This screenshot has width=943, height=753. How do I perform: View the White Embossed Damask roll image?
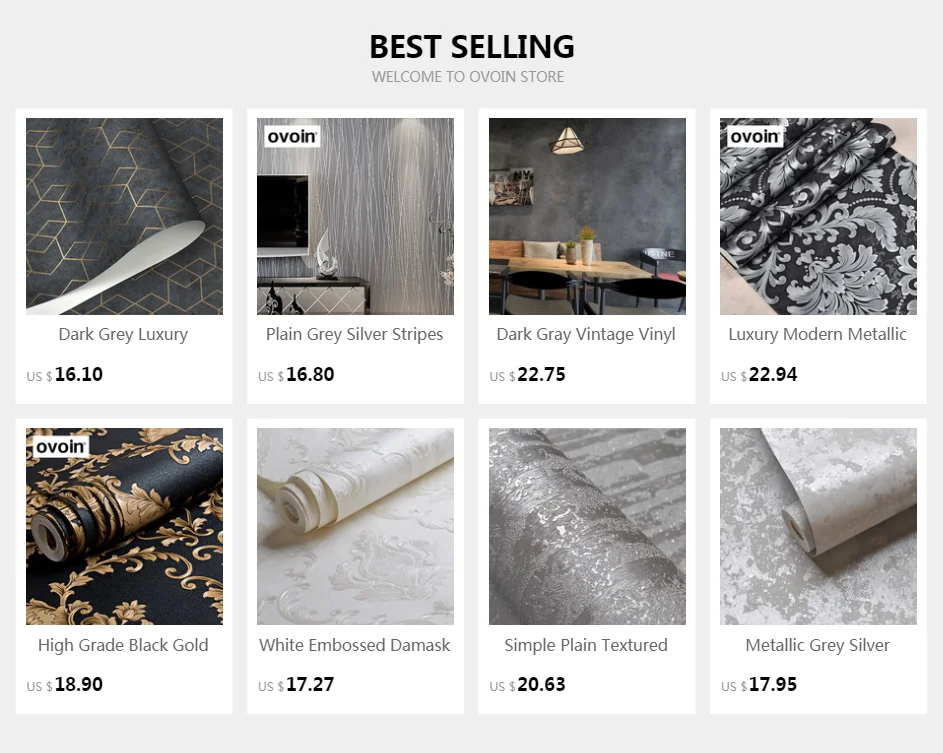pos(355,526)
